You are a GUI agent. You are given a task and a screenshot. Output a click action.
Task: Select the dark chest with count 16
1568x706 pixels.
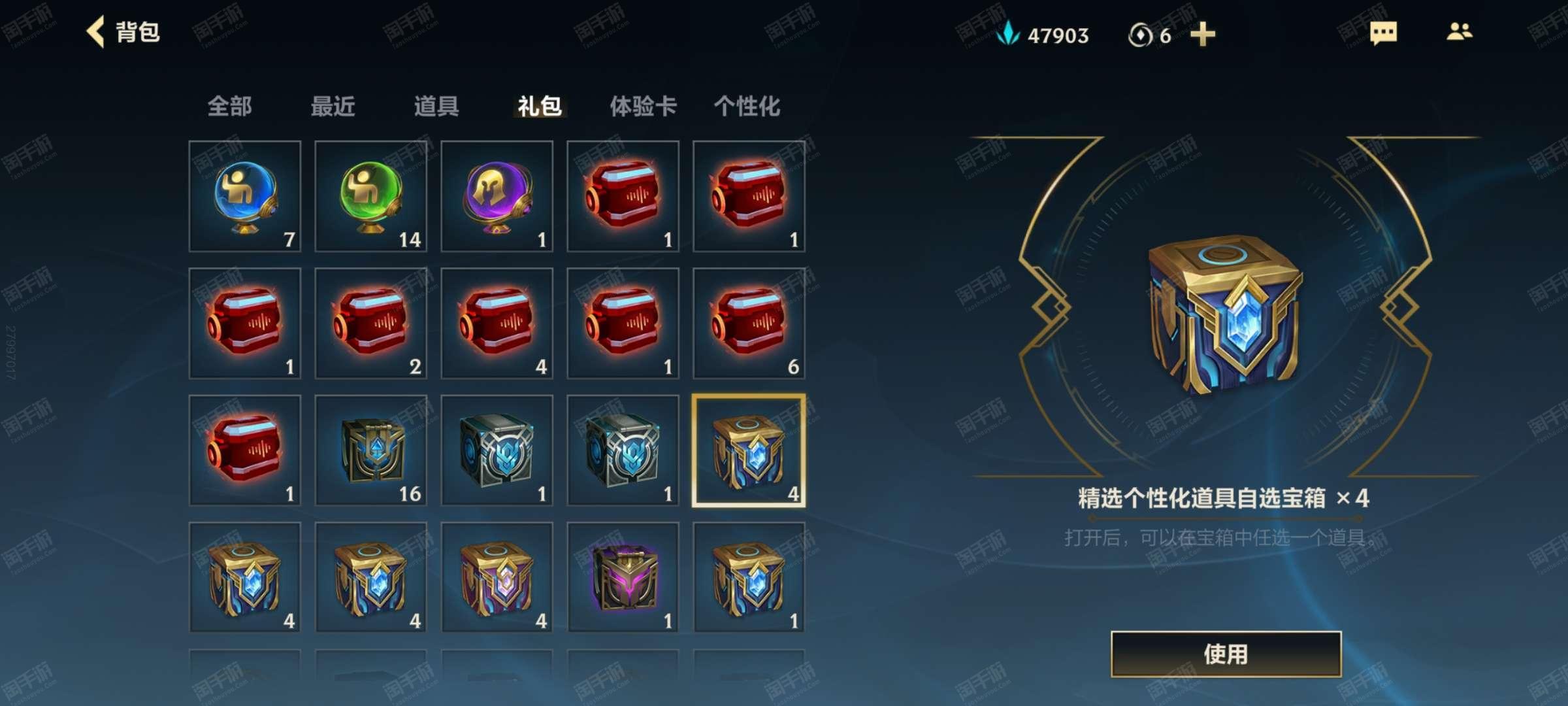click(371, 450)
